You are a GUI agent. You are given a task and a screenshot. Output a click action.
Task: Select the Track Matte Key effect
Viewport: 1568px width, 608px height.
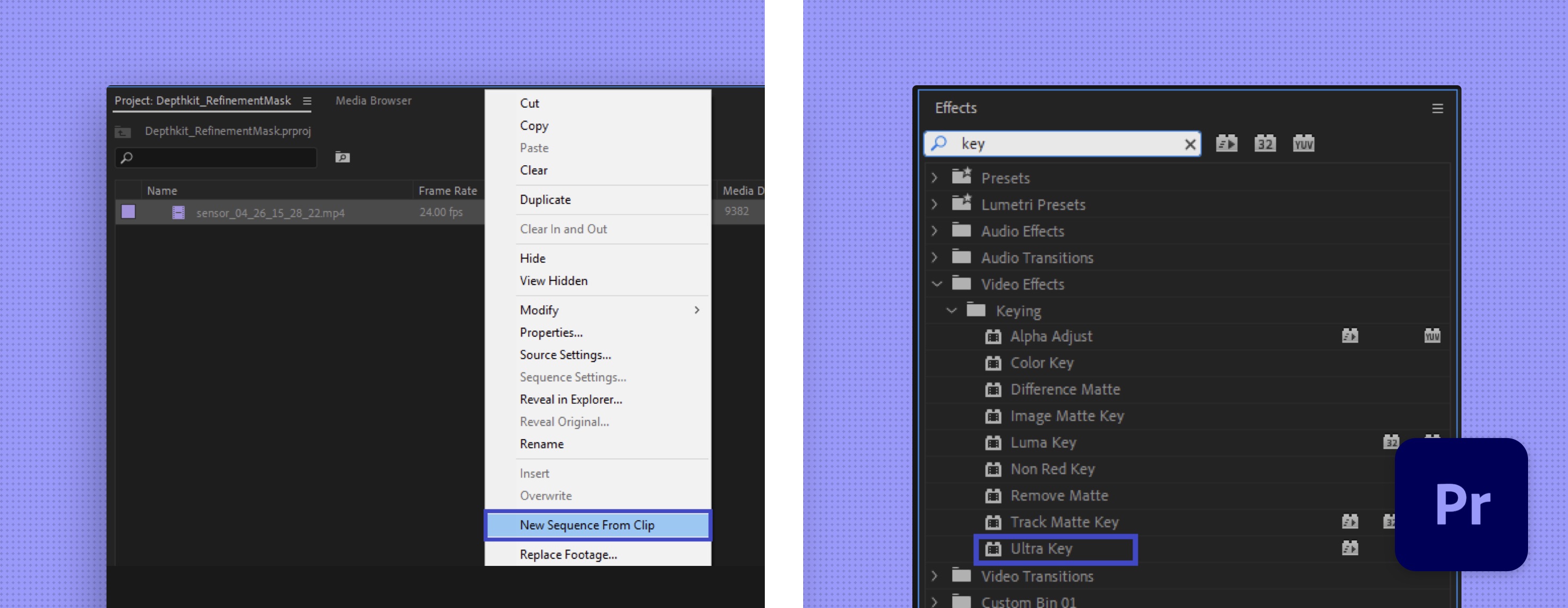click(x=1064, y=522)
